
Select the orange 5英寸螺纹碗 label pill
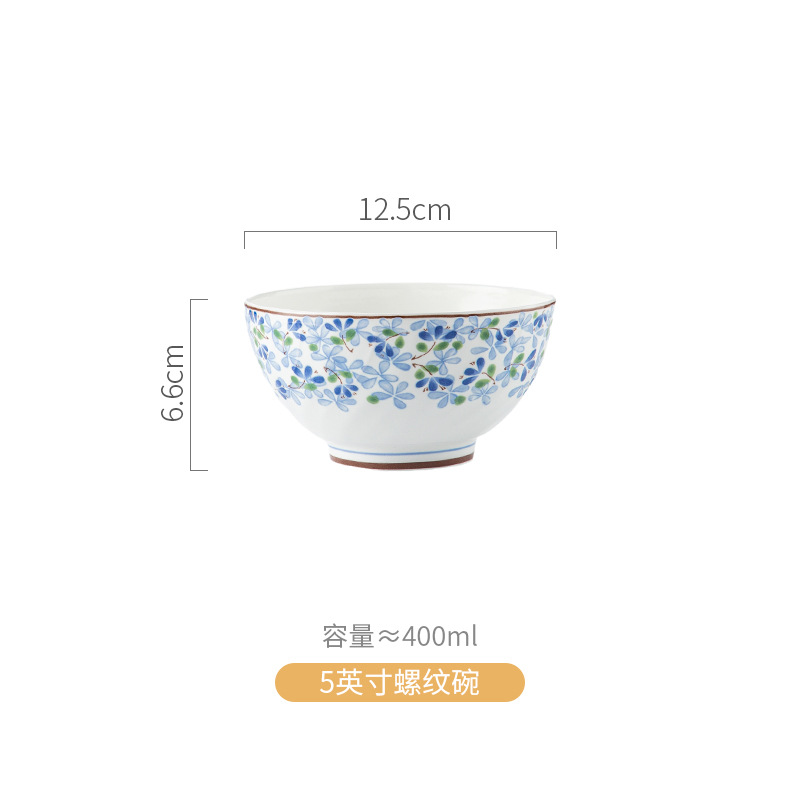400,682
